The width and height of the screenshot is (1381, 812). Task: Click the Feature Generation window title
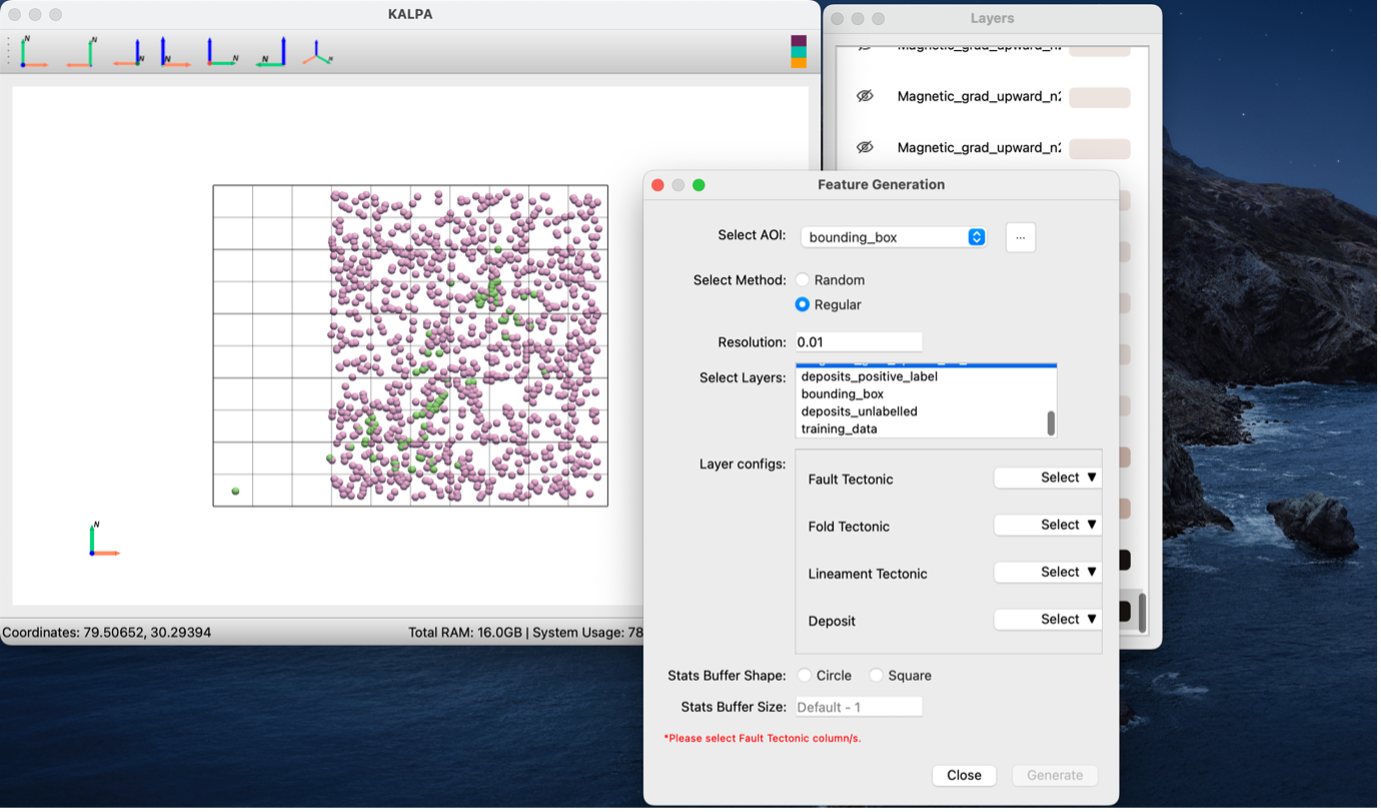pyautogui.click(x=881, y=184)
